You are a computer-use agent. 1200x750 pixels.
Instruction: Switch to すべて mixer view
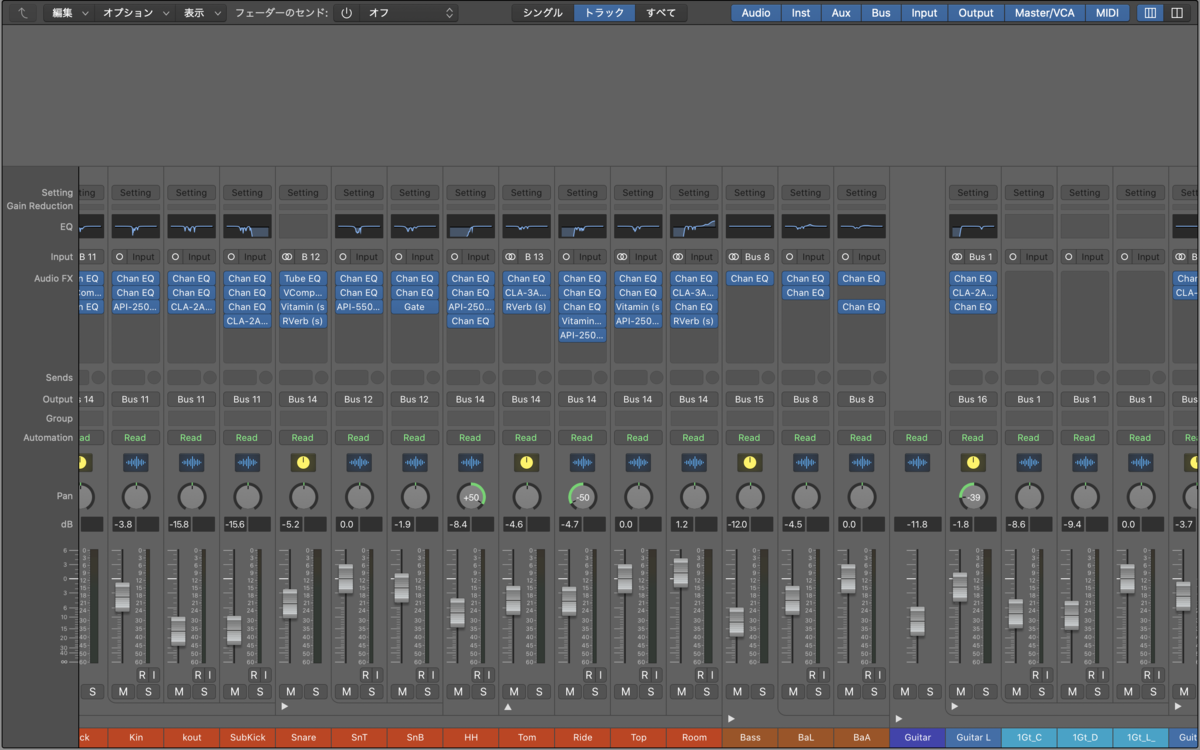point(661,13)
